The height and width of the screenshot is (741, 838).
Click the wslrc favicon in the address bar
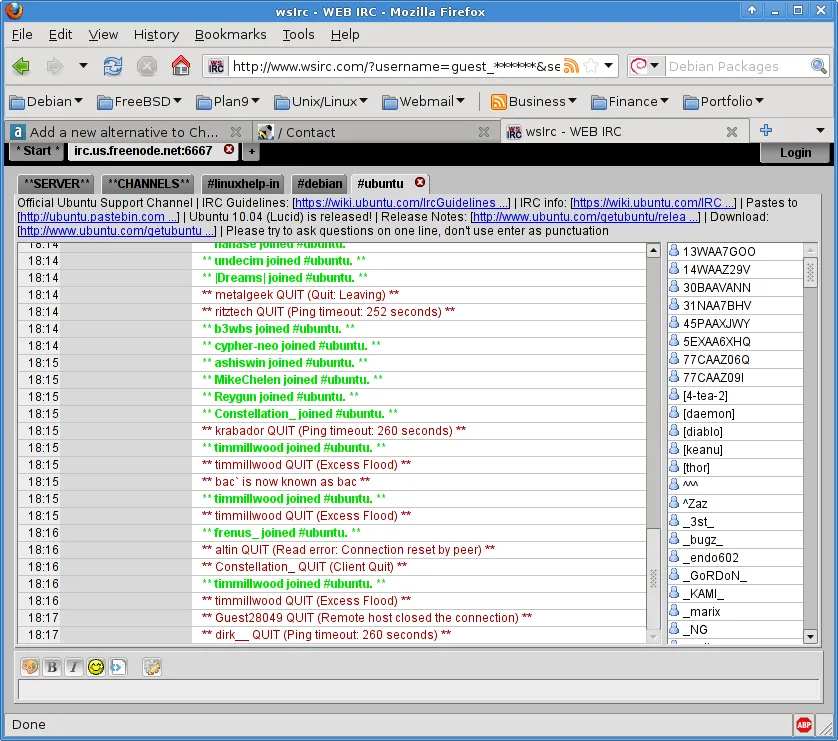click(x=215, y=66)
